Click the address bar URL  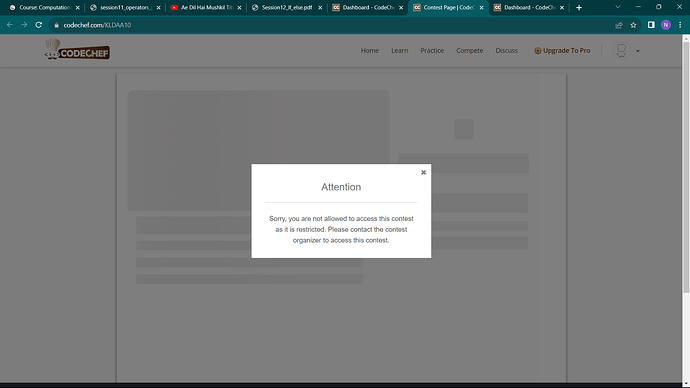97,25
